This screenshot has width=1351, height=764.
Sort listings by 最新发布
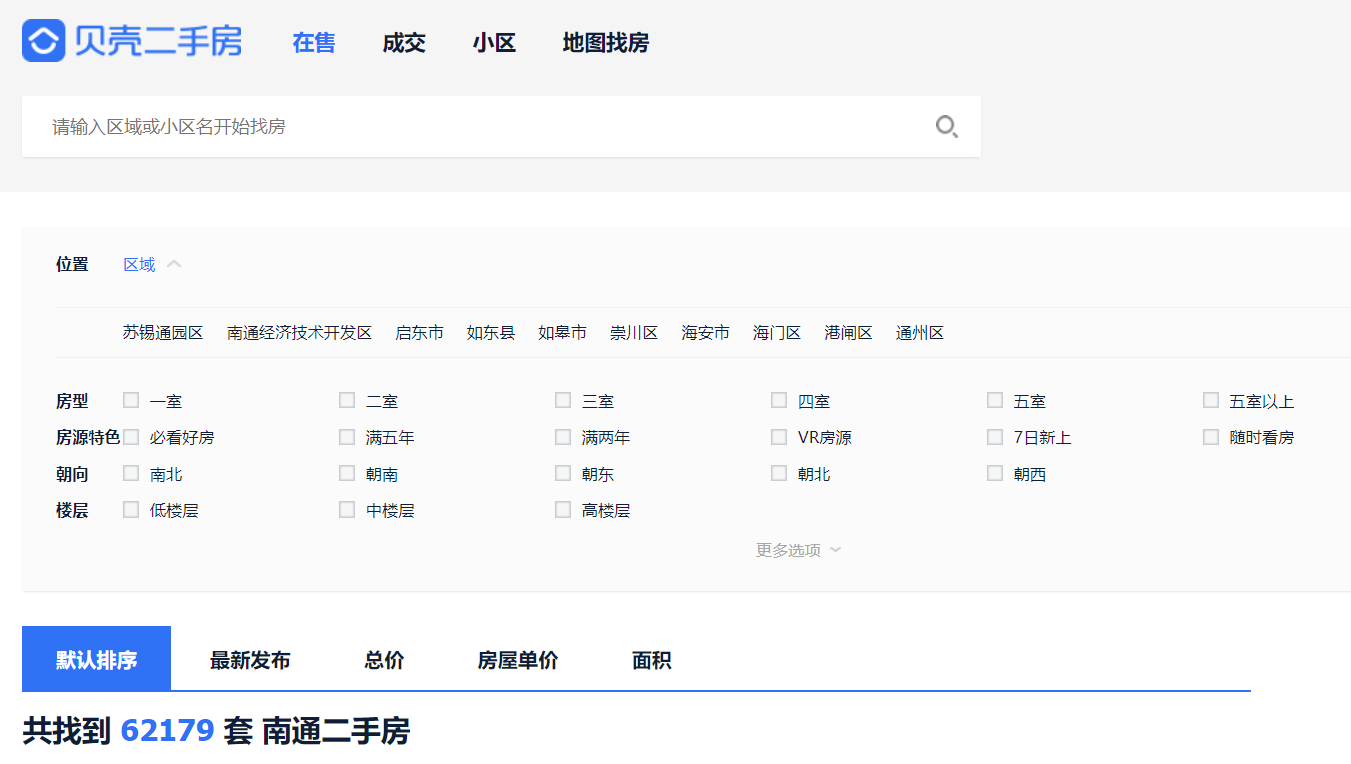[x=249, y=659]
